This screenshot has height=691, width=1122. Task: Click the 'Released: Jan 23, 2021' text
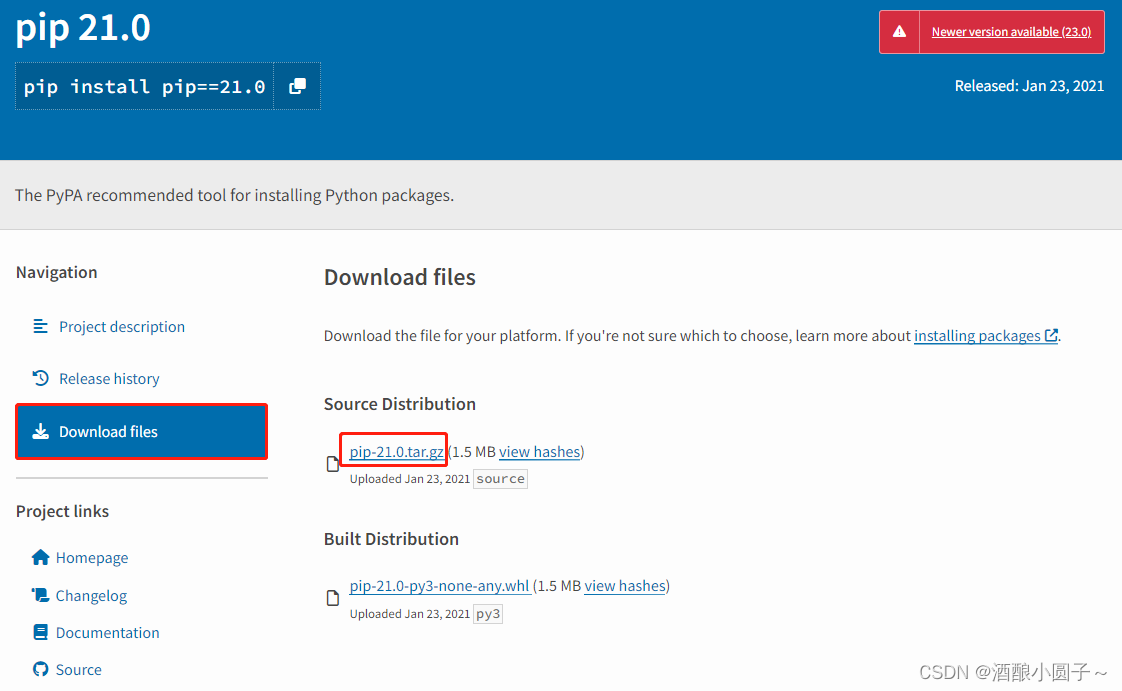coord(1029,86)
